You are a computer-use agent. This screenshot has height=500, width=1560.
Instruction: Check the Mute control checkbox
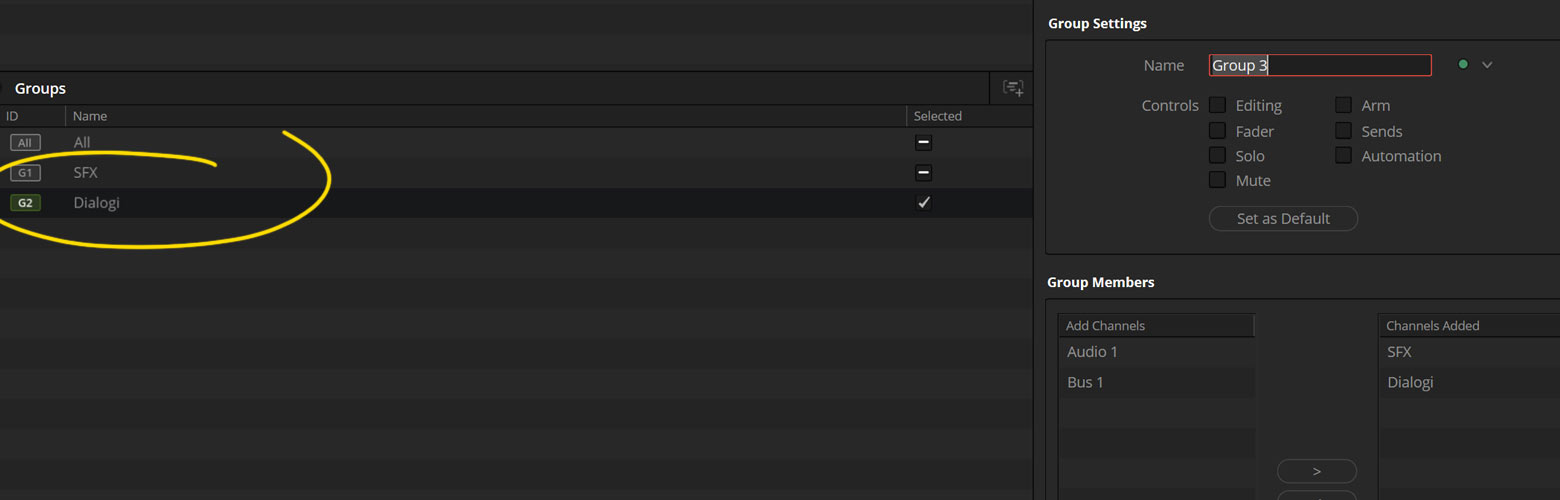[x=1217, y=180]
